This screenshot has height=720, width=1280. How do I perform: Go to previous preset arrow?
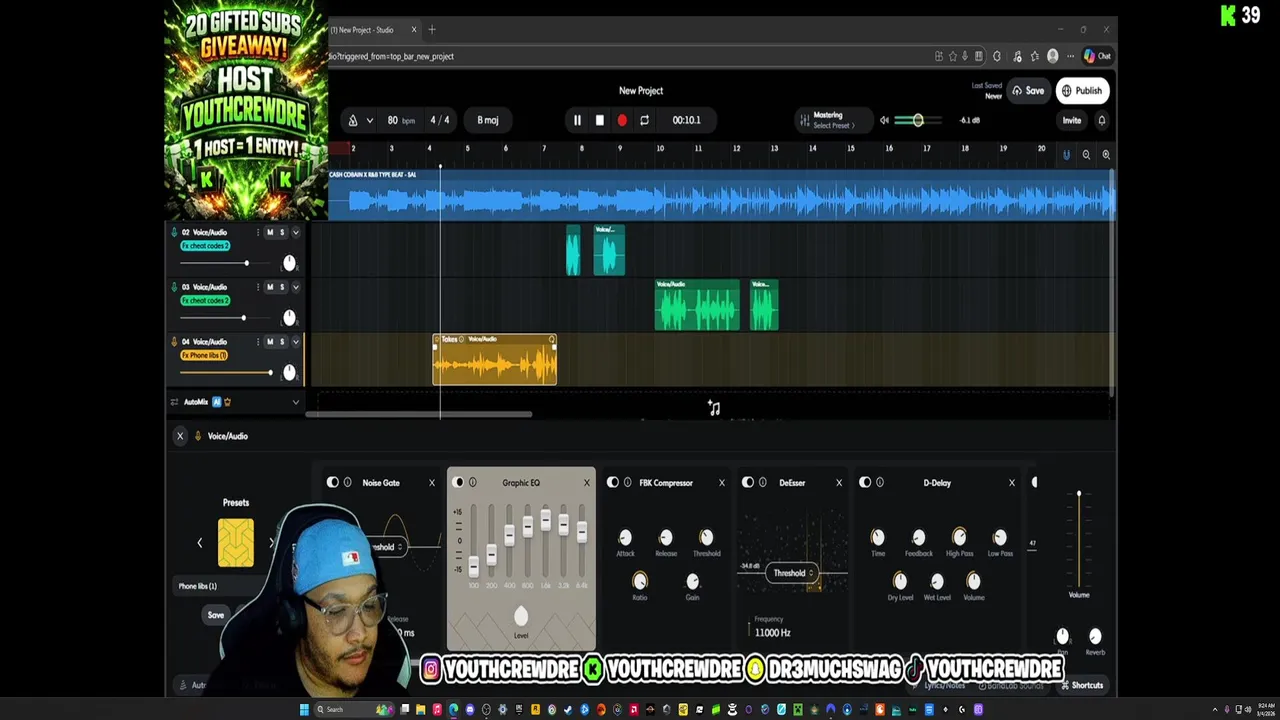click(x=199, y=543)
